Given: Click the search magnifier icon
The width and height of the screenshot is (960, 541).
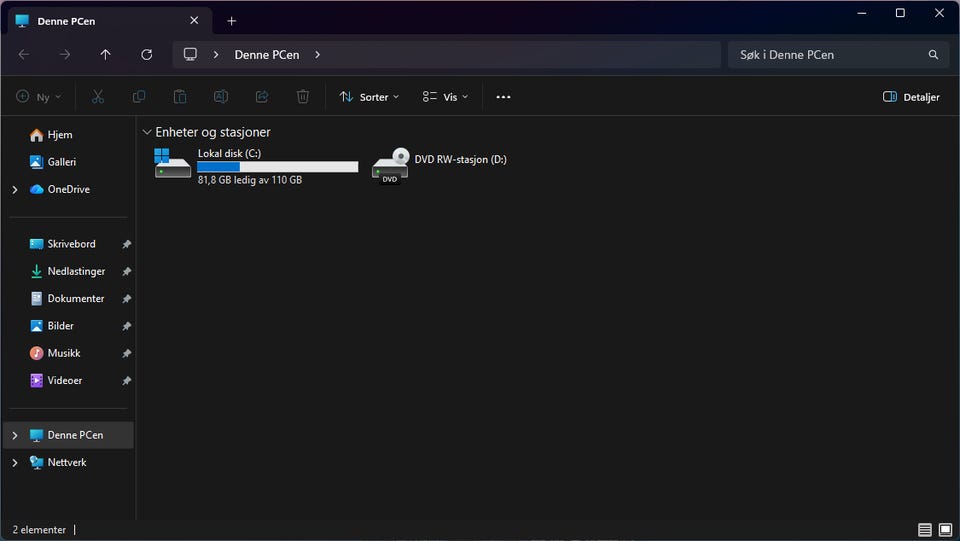Looking at the screenshot, I should [x=933, y=54].
